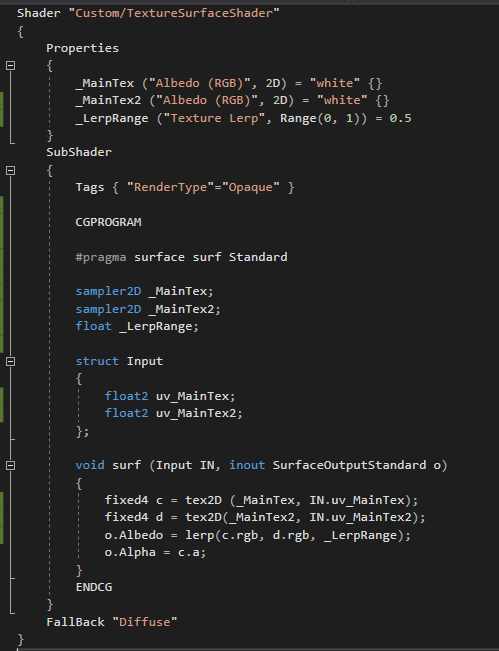Image resolution: width=499 pixels, height=651 pixels.
Task: Collapse the Properties block fold marker
Action: pos(11,66)
